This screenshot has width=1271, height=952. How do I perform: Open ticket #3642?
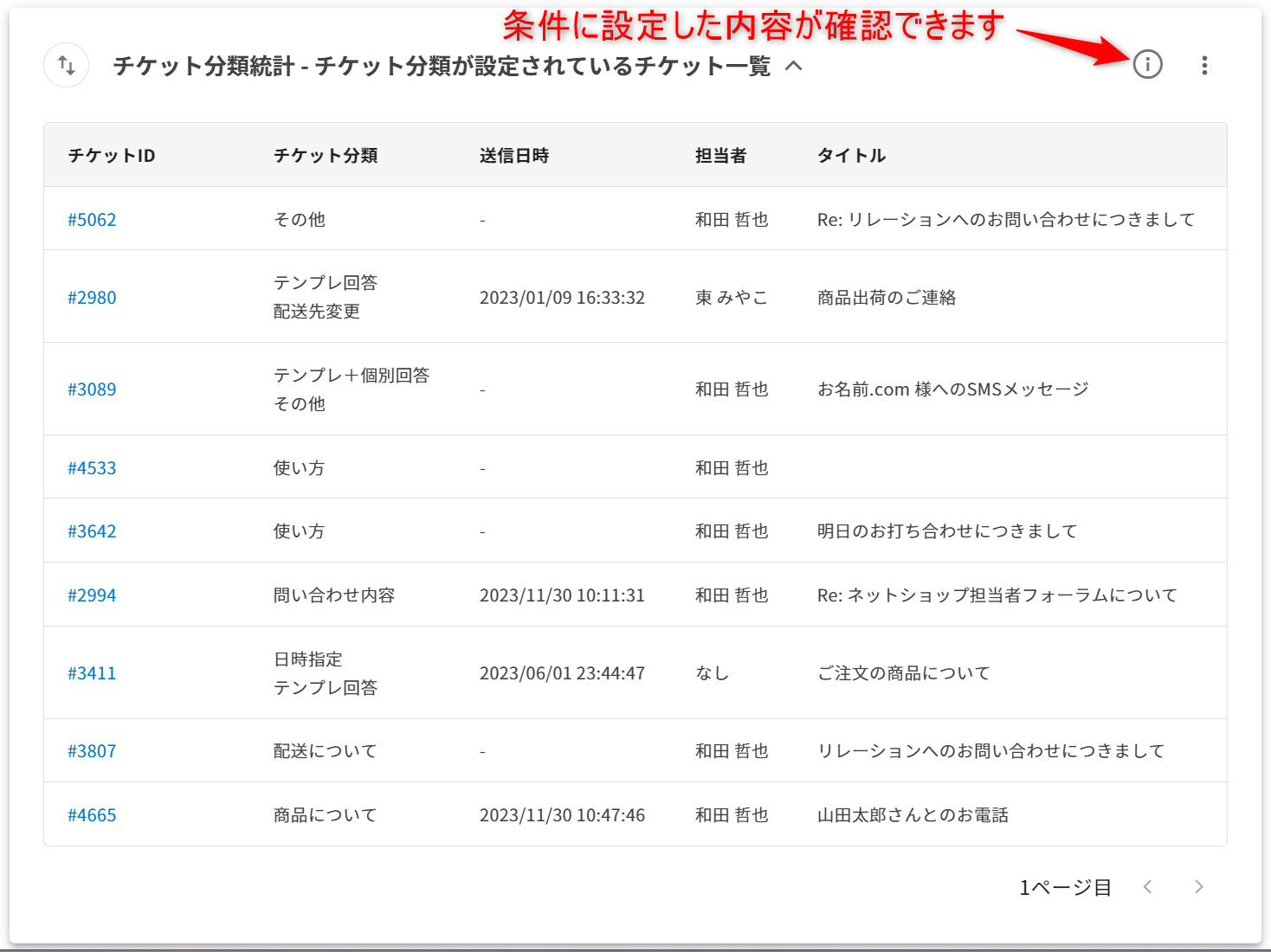click(92, 531)
